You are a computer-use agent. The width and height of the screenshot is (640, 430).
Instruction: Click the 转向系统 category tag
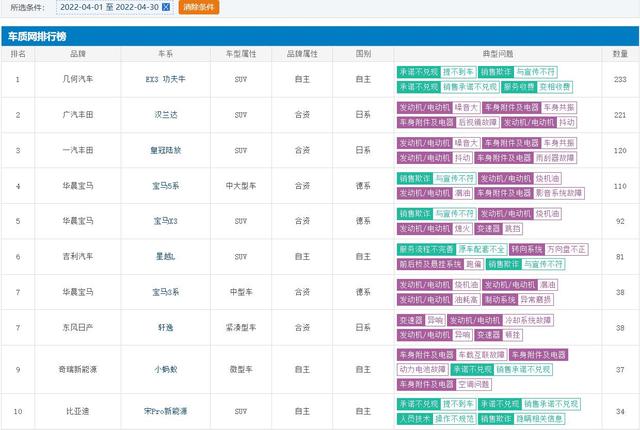527,249
